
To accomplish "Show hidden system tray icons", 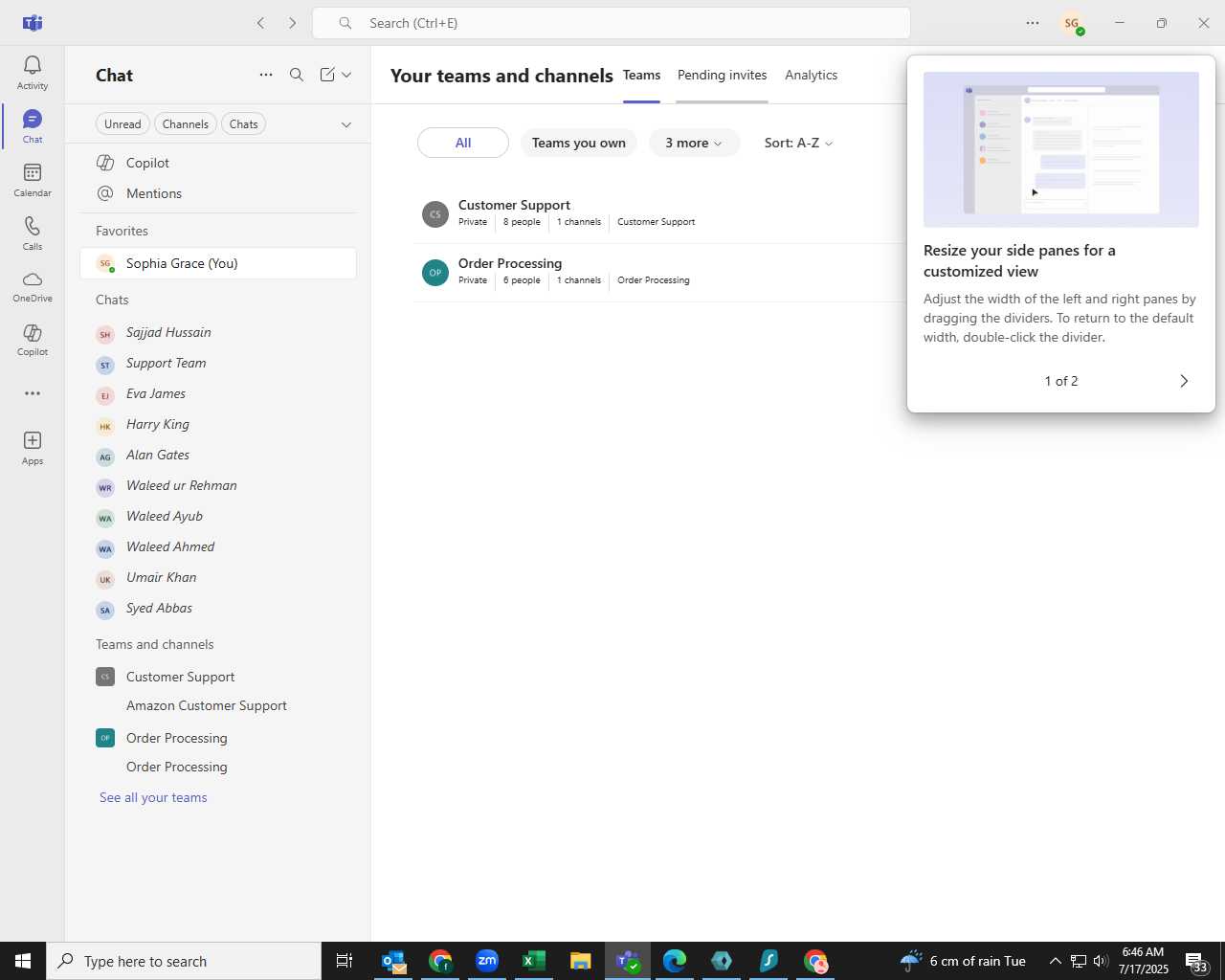I will (x=1055, y=961).
